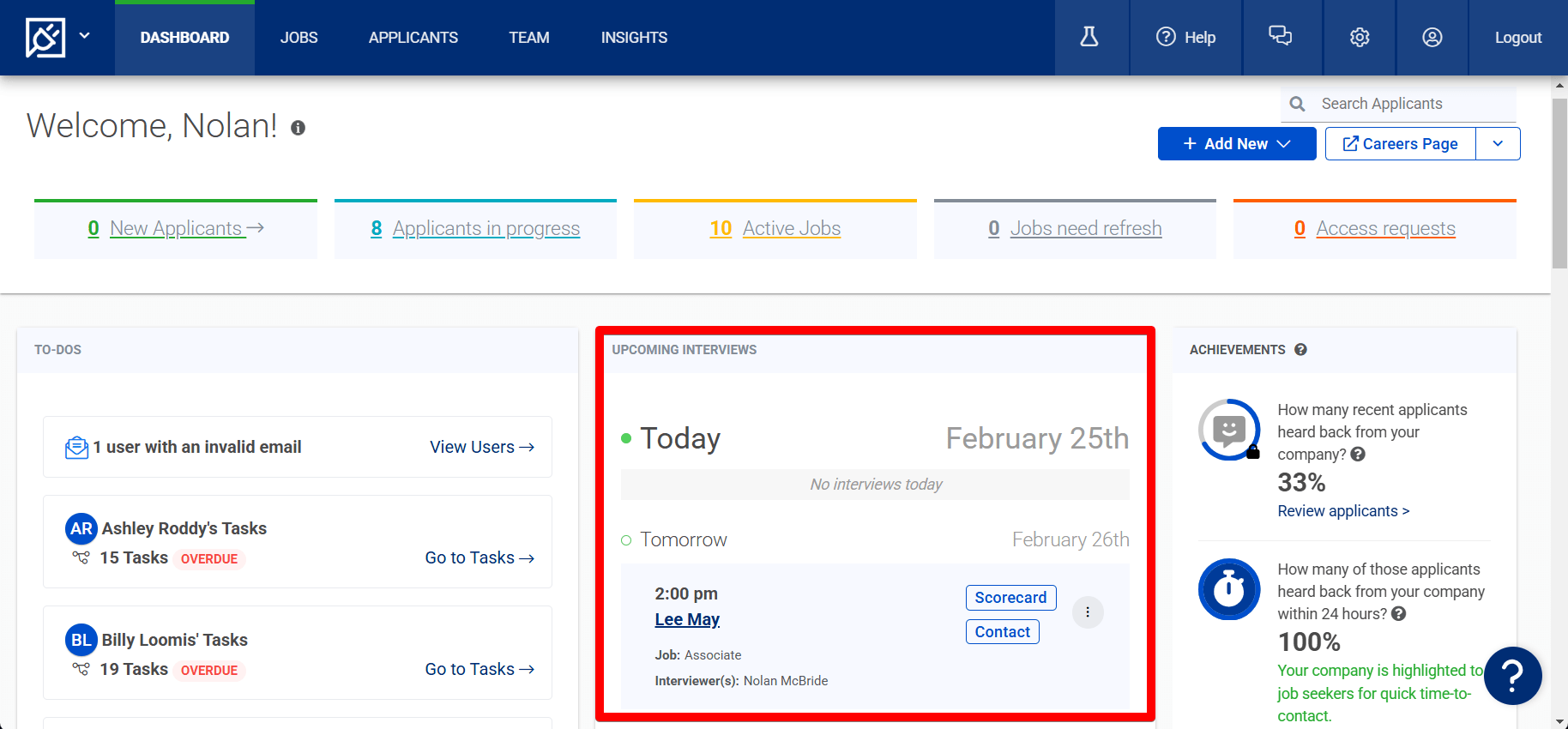This screenshot has height=729, width=1568.
Task: Open the Scorecard for Lee May
Action: [x=1010, y=598]
